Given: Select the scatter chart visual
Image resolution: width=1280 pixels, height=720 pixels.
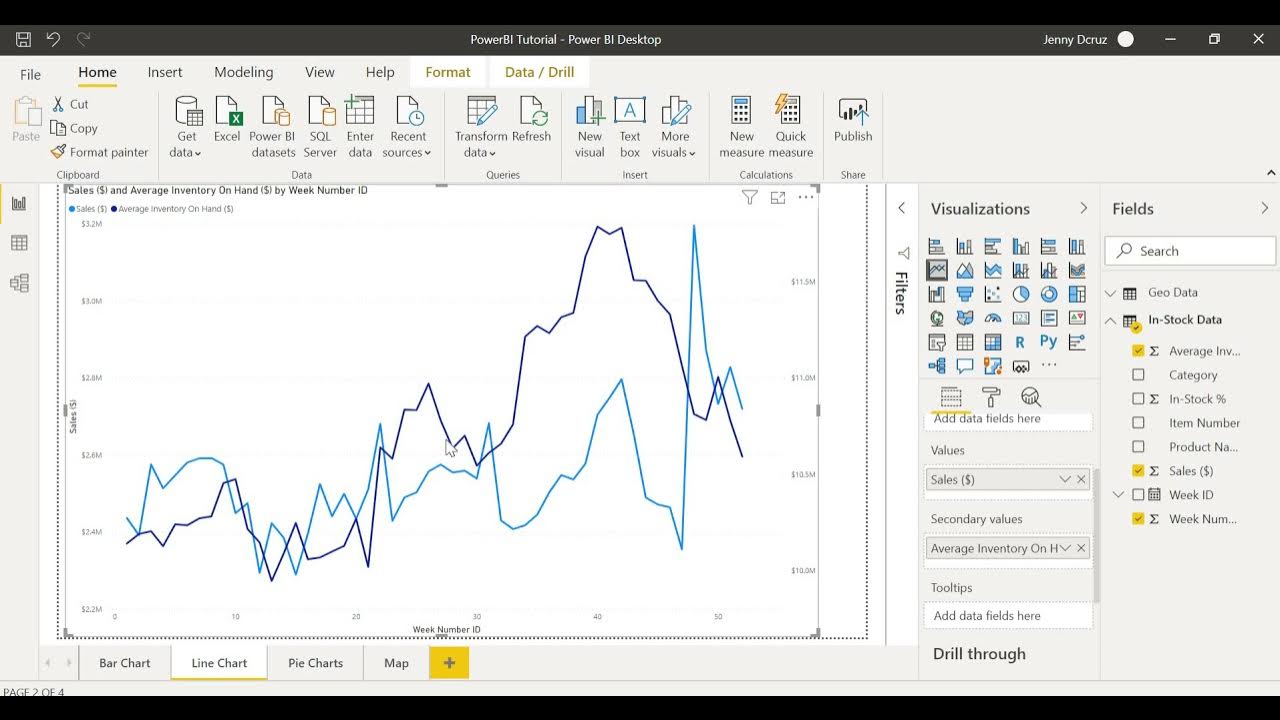Looking at the screenshot, I should [x=993, y=294].
